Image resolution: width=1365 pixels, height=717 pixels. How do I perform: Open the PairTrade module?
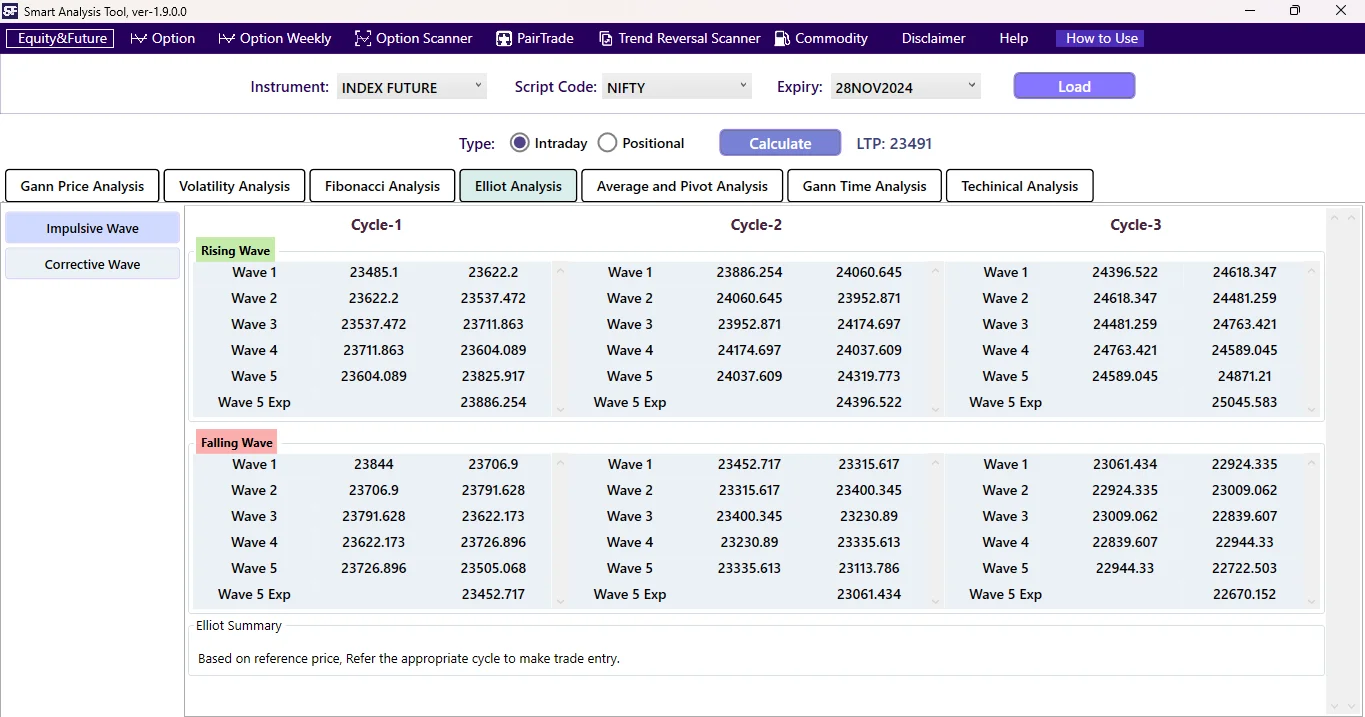[534, 38]
